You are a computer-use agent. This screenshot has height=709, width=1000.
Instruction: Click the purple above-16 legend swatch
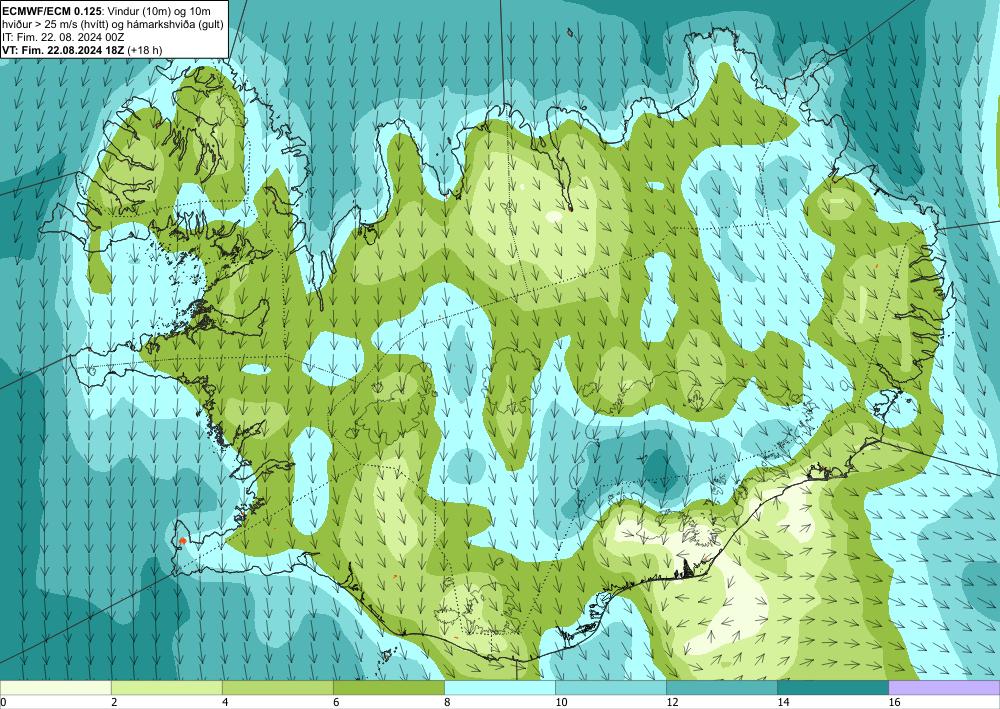pos(945,687)
